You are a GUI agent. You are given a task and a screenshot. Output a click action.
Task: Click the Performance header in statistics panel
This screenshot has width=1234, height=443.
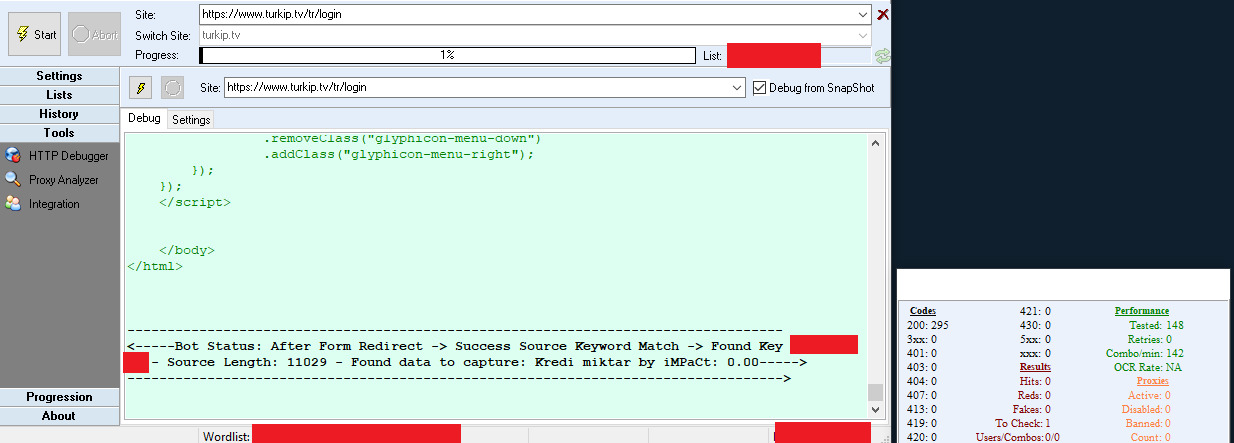point(1142,311)
